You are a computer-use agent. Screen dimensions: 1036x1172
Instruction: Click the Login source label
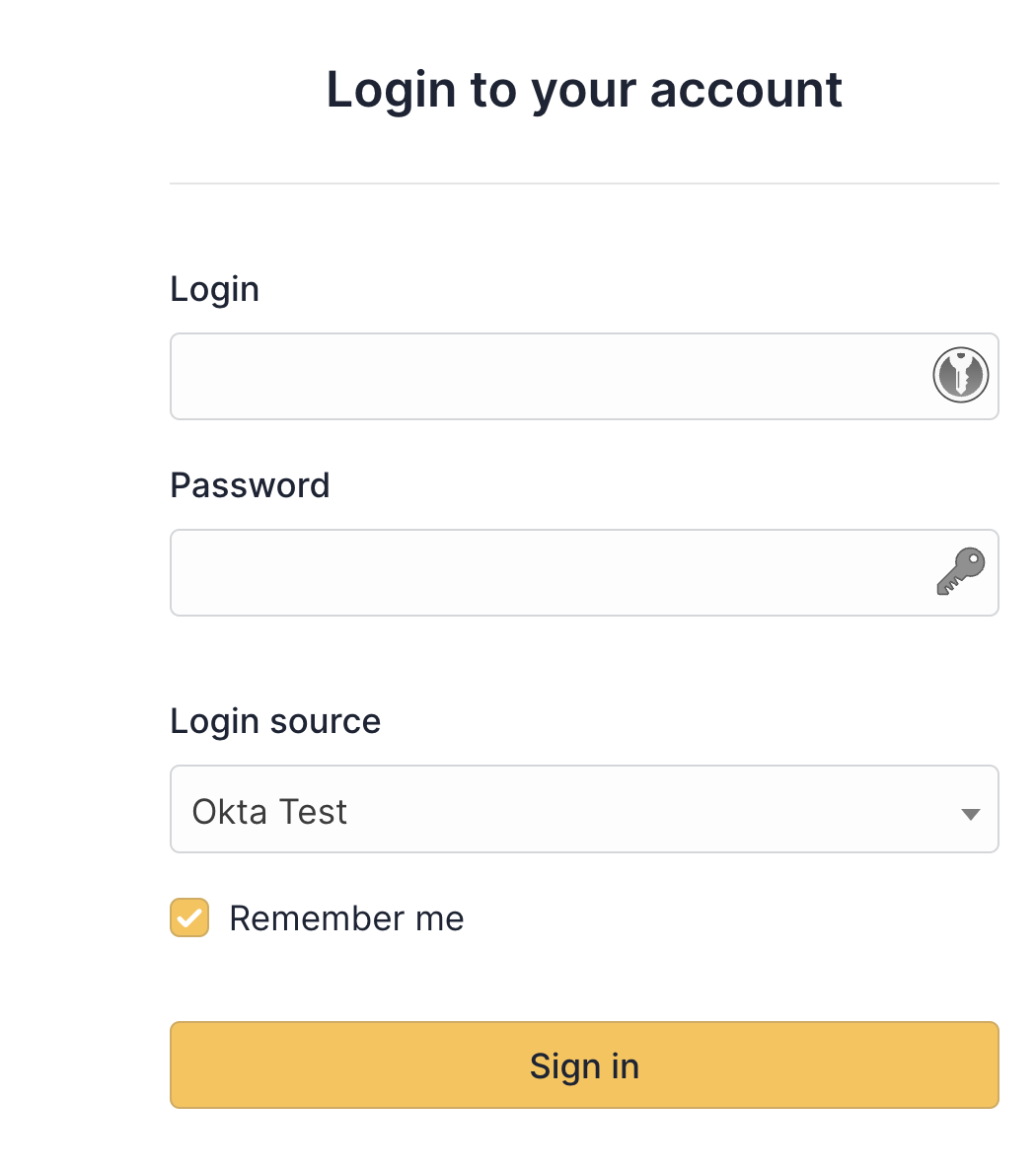pyautogui.click(x=275, y=721)
